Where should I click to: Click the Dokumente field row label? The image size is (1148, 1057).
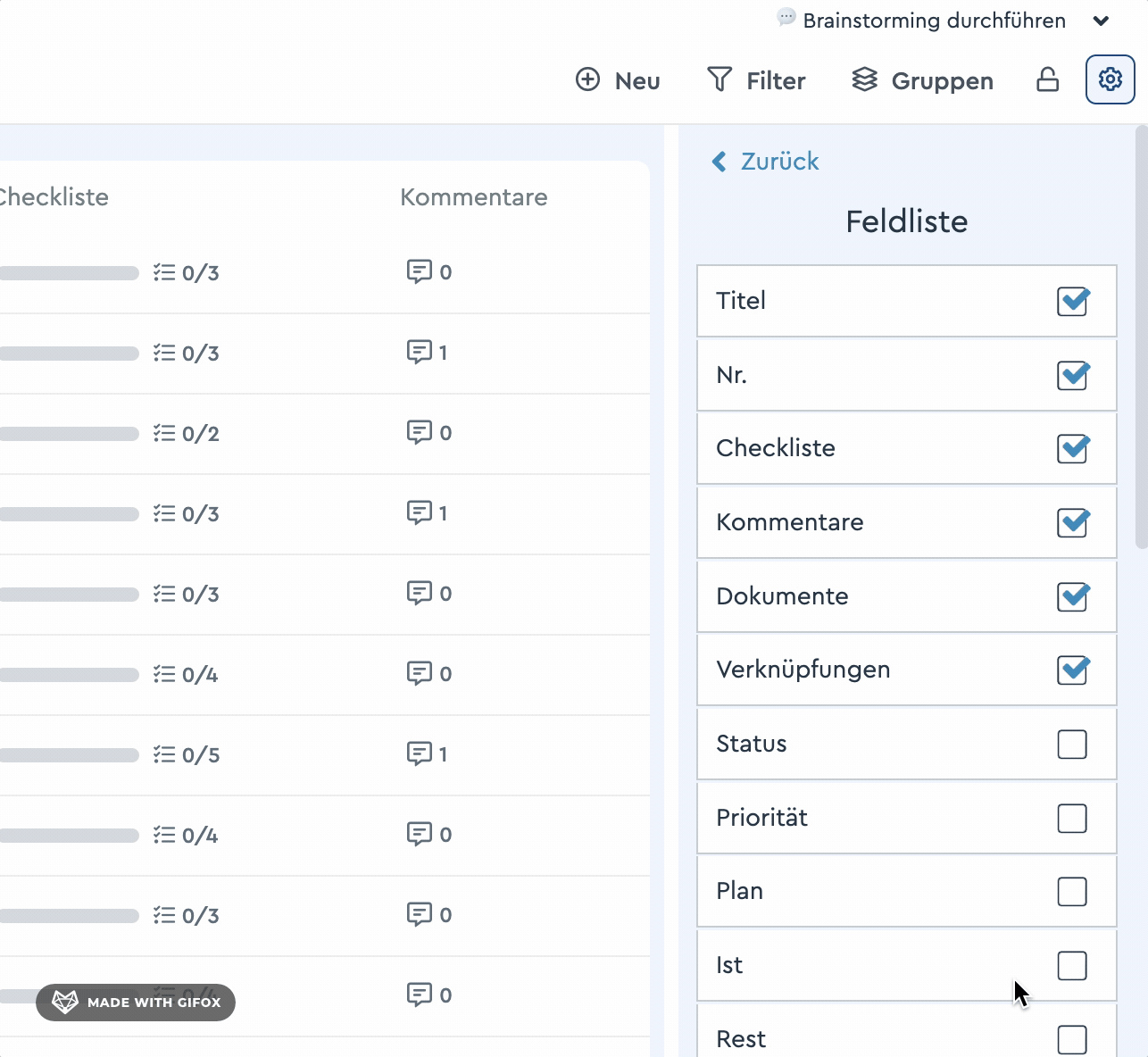(783, 596)
